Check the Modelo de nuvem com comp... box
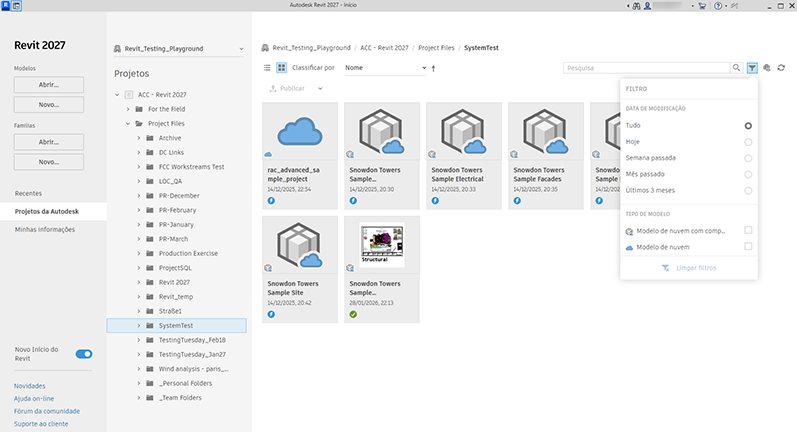Image resolution: width=797 pixels, height=432 pixels. point(748,230)
